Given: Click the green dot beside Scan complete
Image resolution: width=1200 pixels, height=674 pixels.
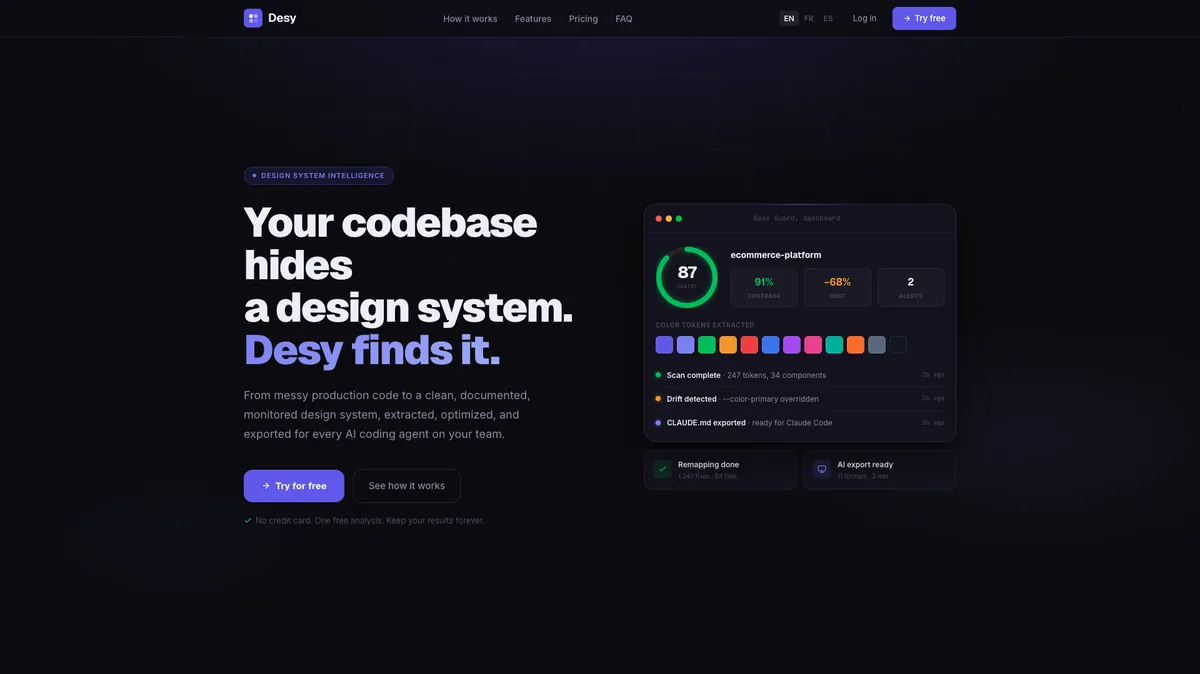Looking at the screenshot, I should [x=658, y=375].
